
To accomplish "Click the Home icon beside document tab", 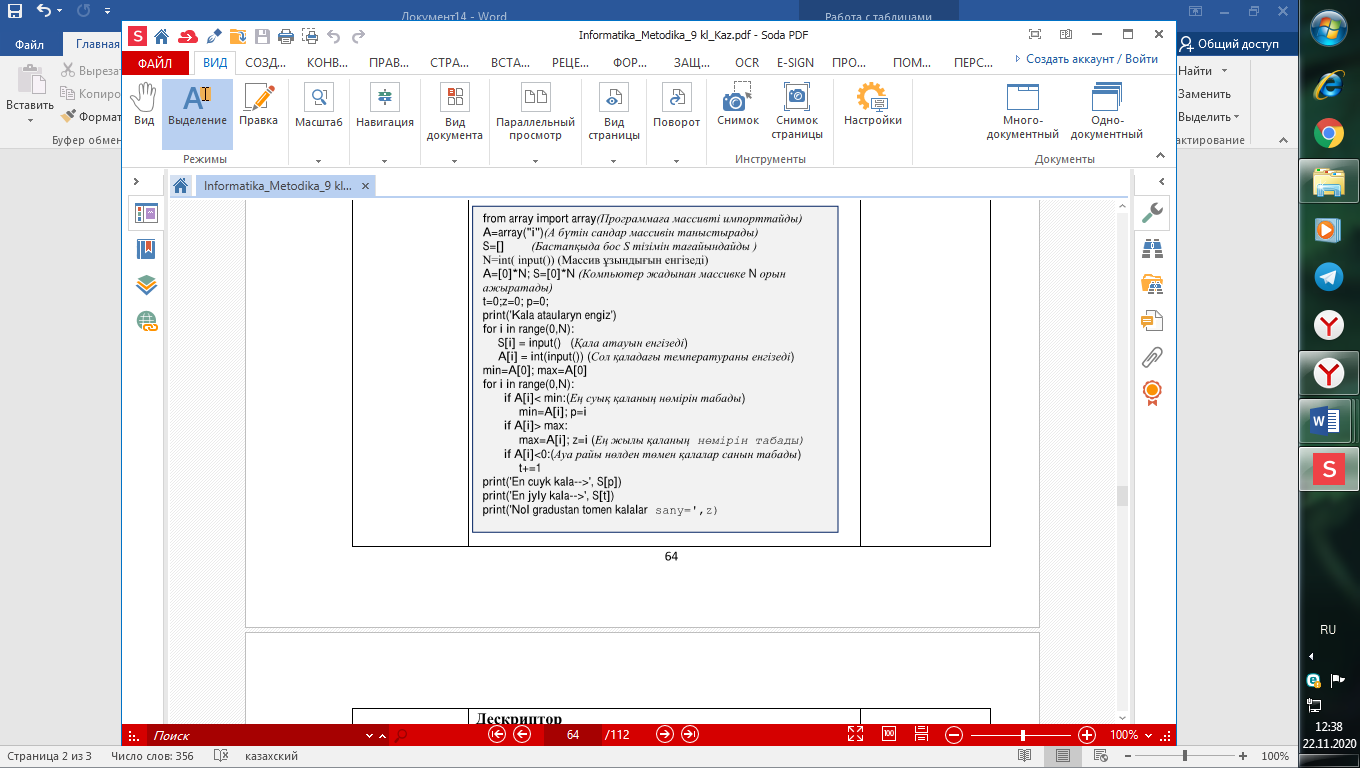I will pos(181,186).
